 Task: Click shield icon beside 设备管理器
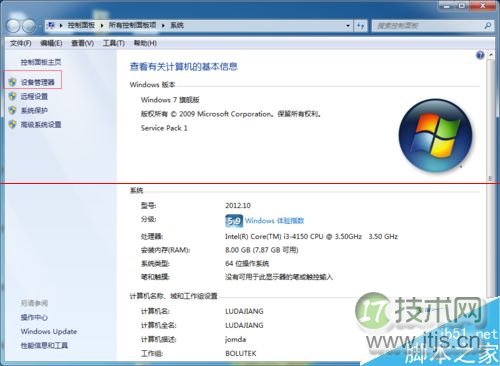point(13,82)
